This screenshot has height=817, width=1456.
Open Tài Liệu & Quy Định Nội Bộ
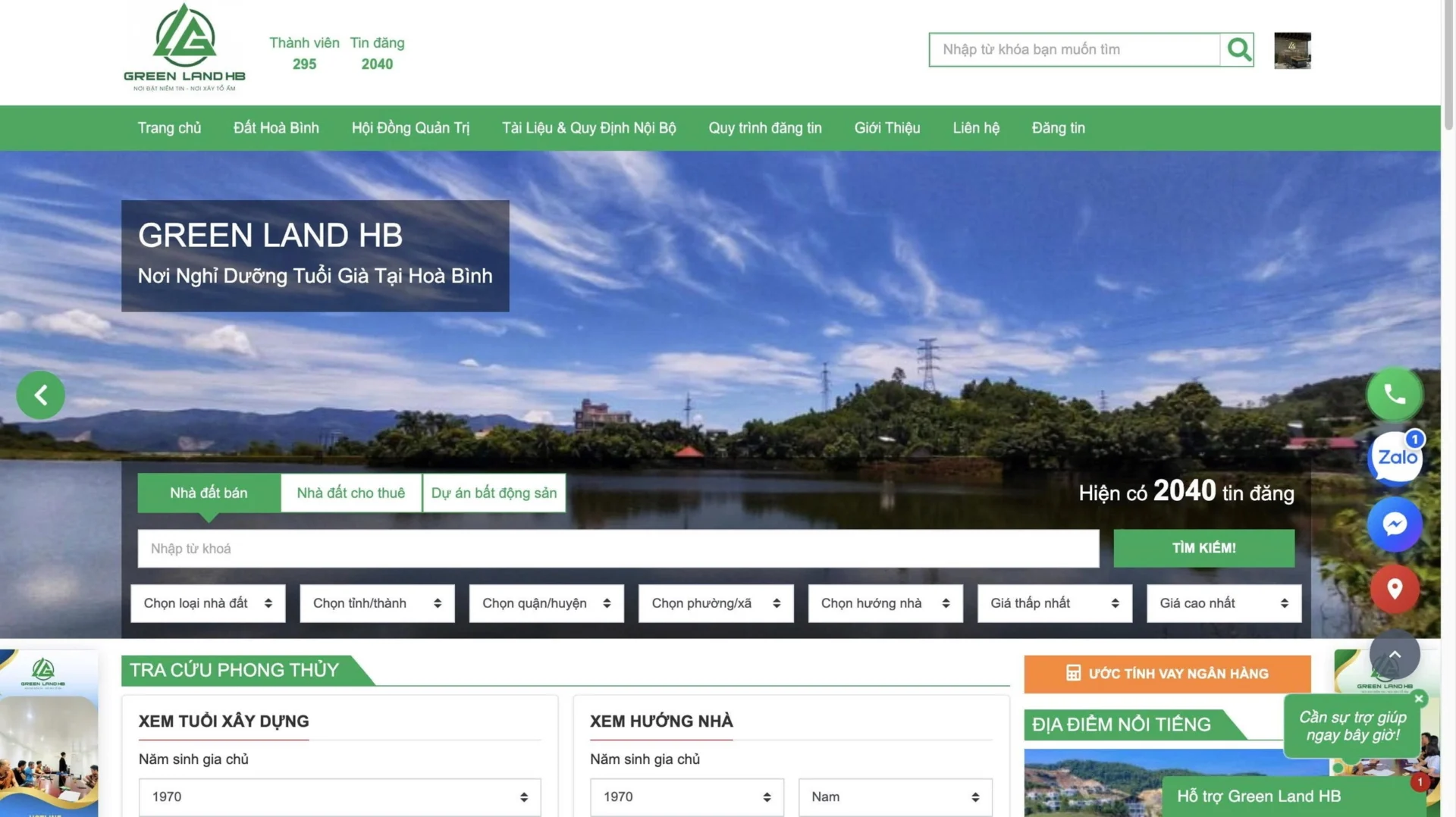(x=588, y=128)
